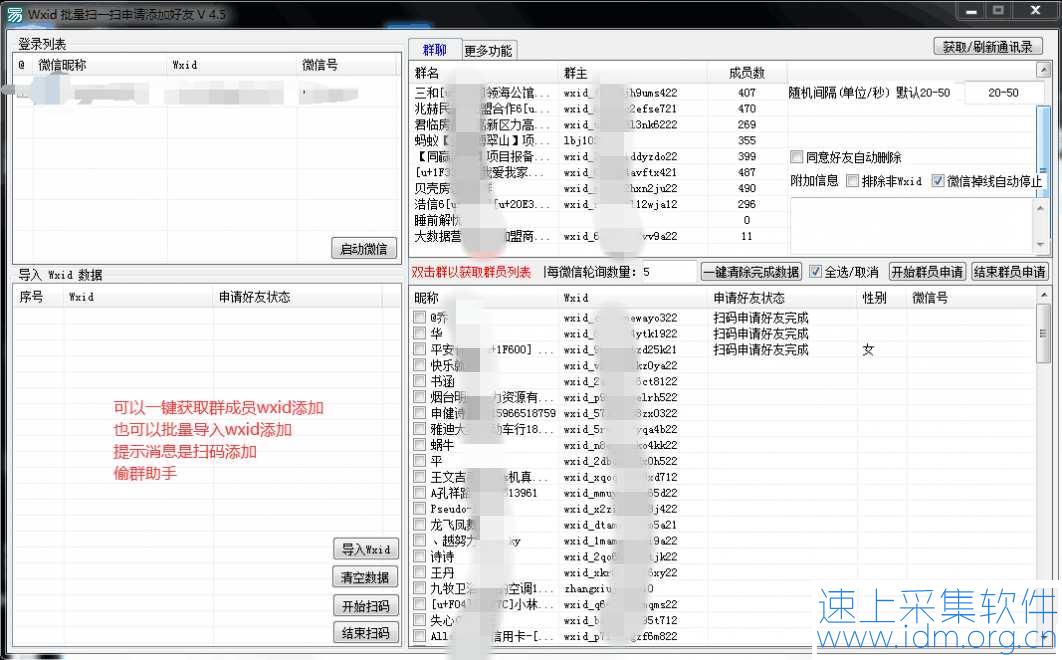1062x660 pixels.
Task: Check the box for member 书涵
Action: click(420, 381)
